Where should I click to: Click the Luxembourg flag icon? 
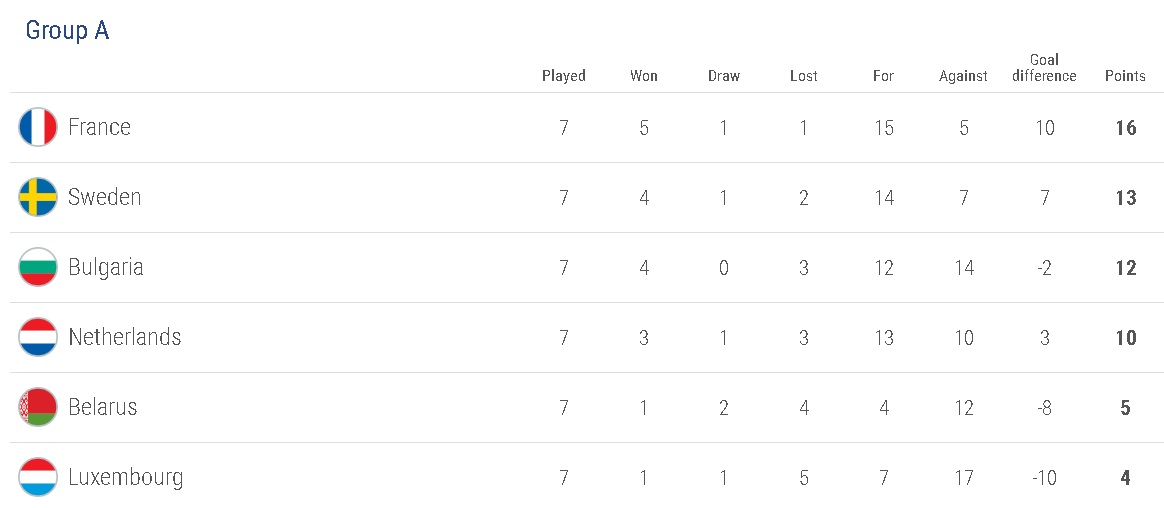pos(38,478)
